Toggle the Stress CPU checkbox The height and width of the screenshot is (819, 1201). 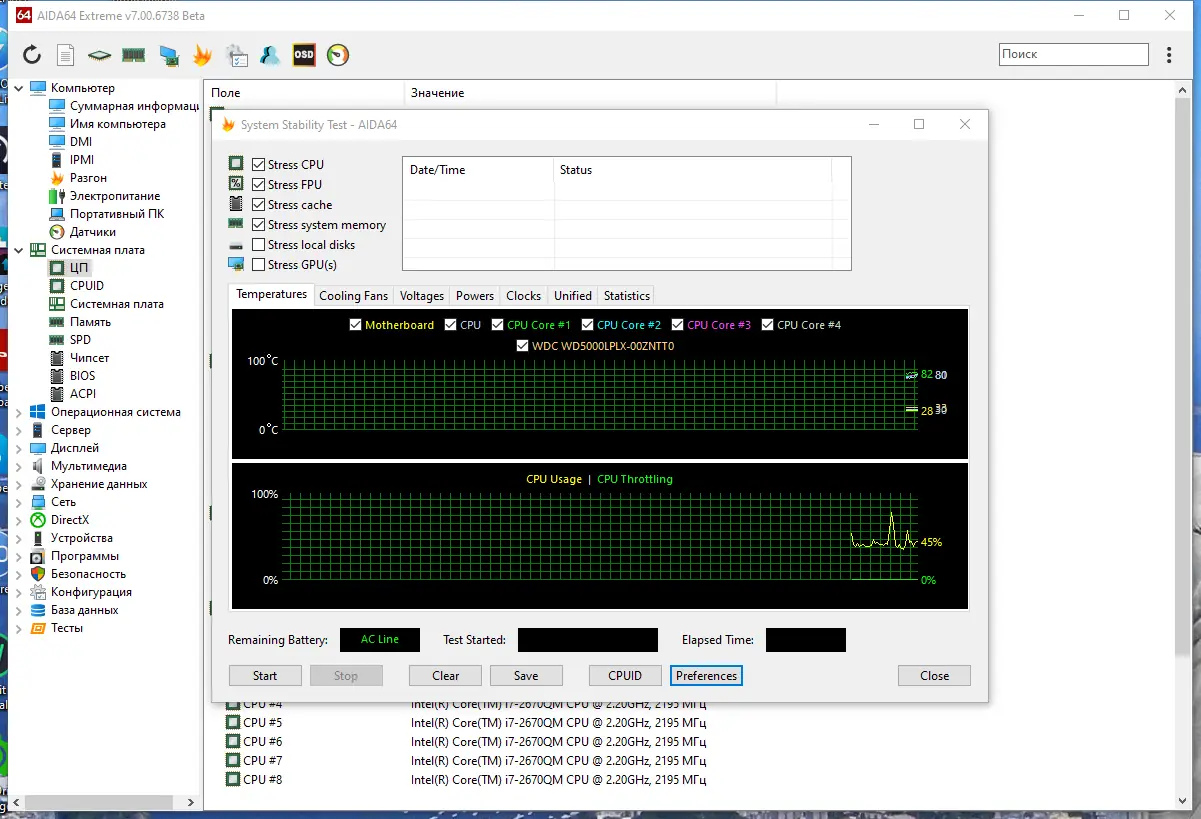(x=259, y=164)
